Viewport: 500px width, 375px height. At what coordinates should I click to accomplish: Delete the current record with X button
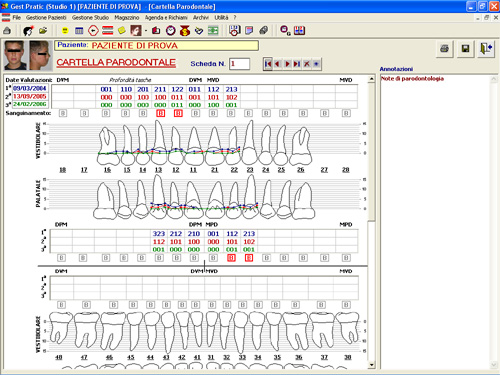click(x=307, y=64)
